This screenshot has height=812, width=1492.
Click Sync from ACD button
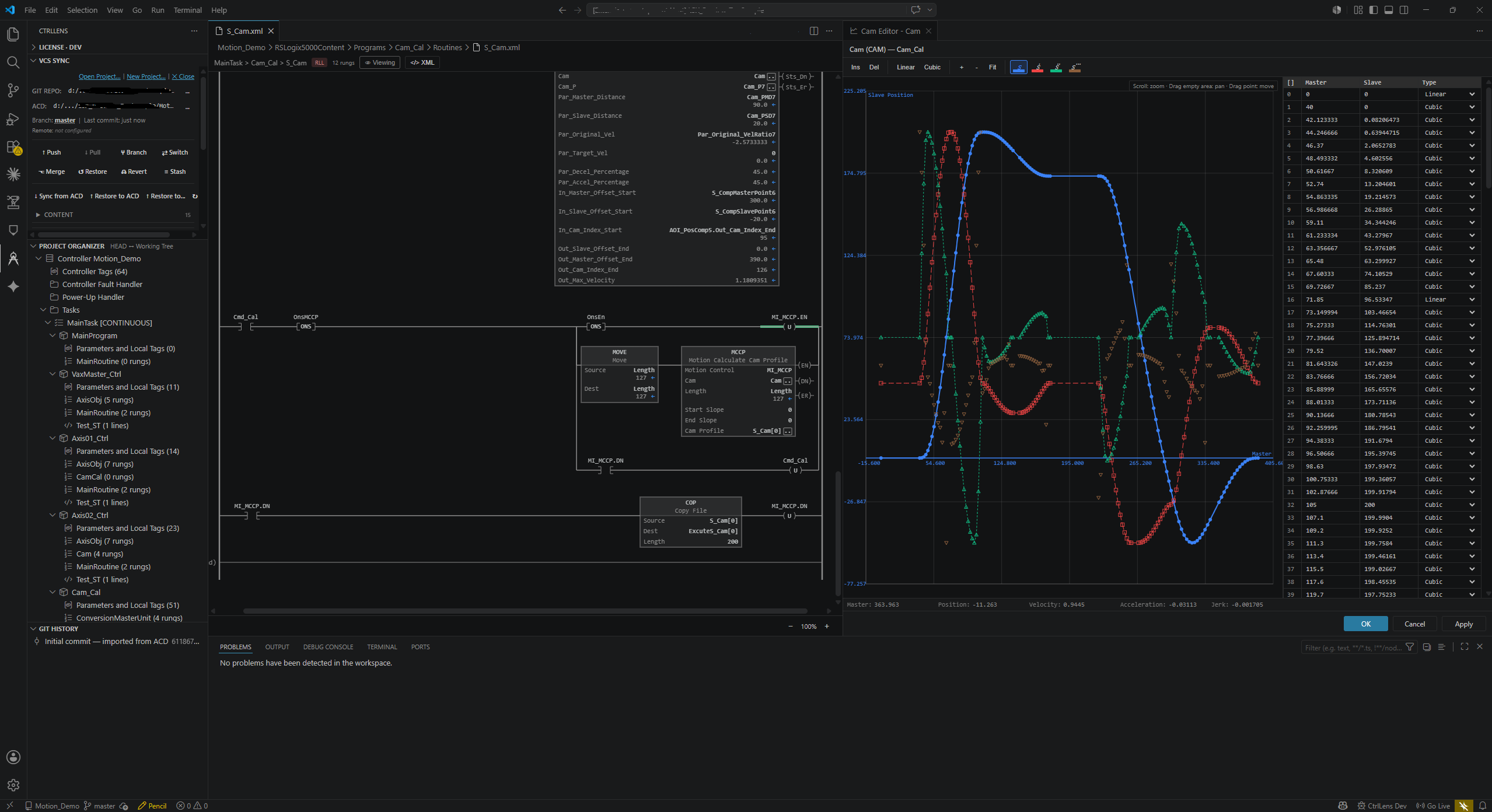point(58,196)
